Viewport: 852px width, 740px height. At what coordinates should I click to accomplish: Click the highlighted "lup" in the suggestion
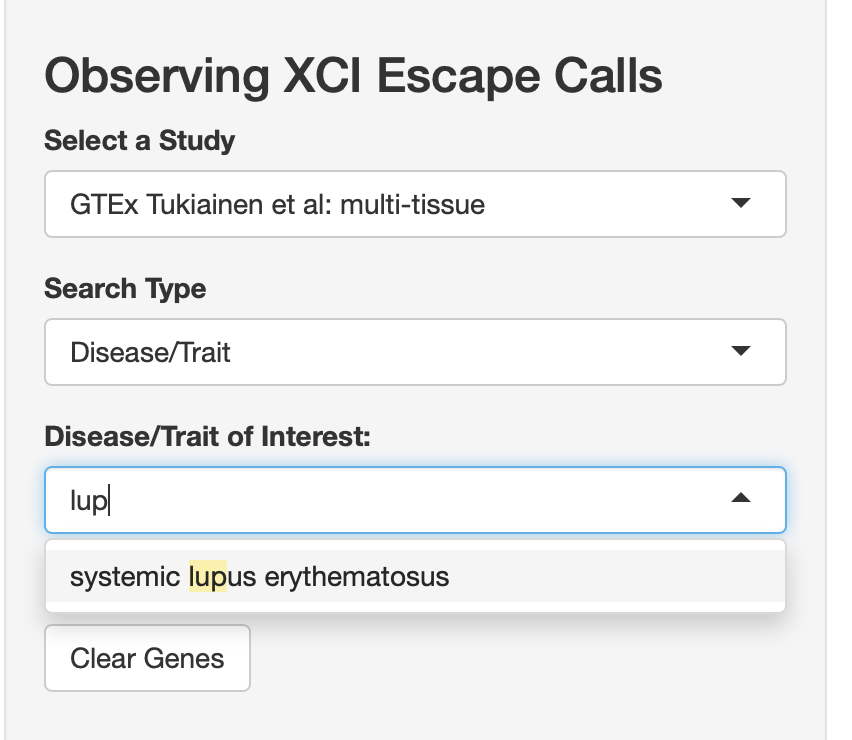click(208, 577)
